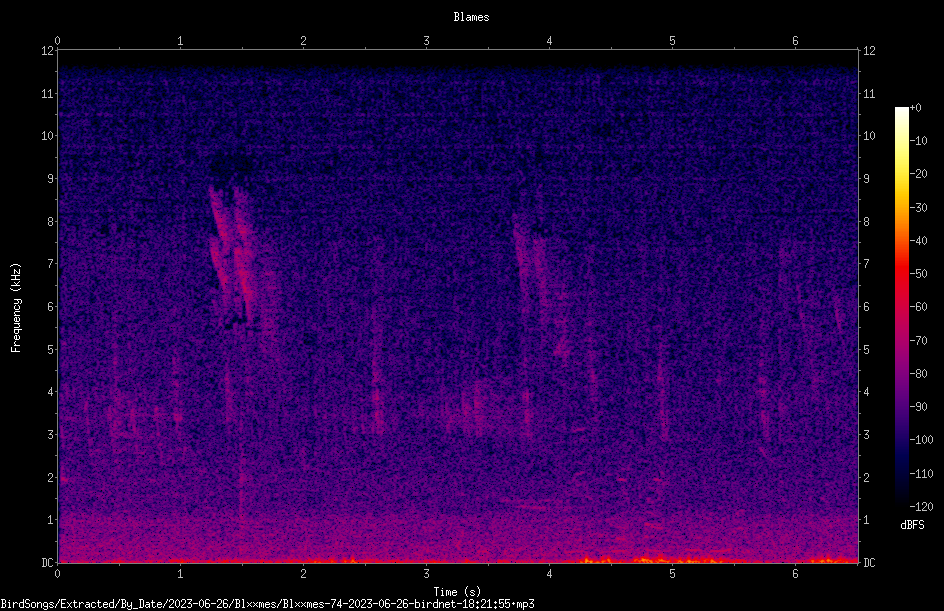Select the BirdSongs file path text at bottom
Screen dimensions: 944x611
click(x=267, y=604)
